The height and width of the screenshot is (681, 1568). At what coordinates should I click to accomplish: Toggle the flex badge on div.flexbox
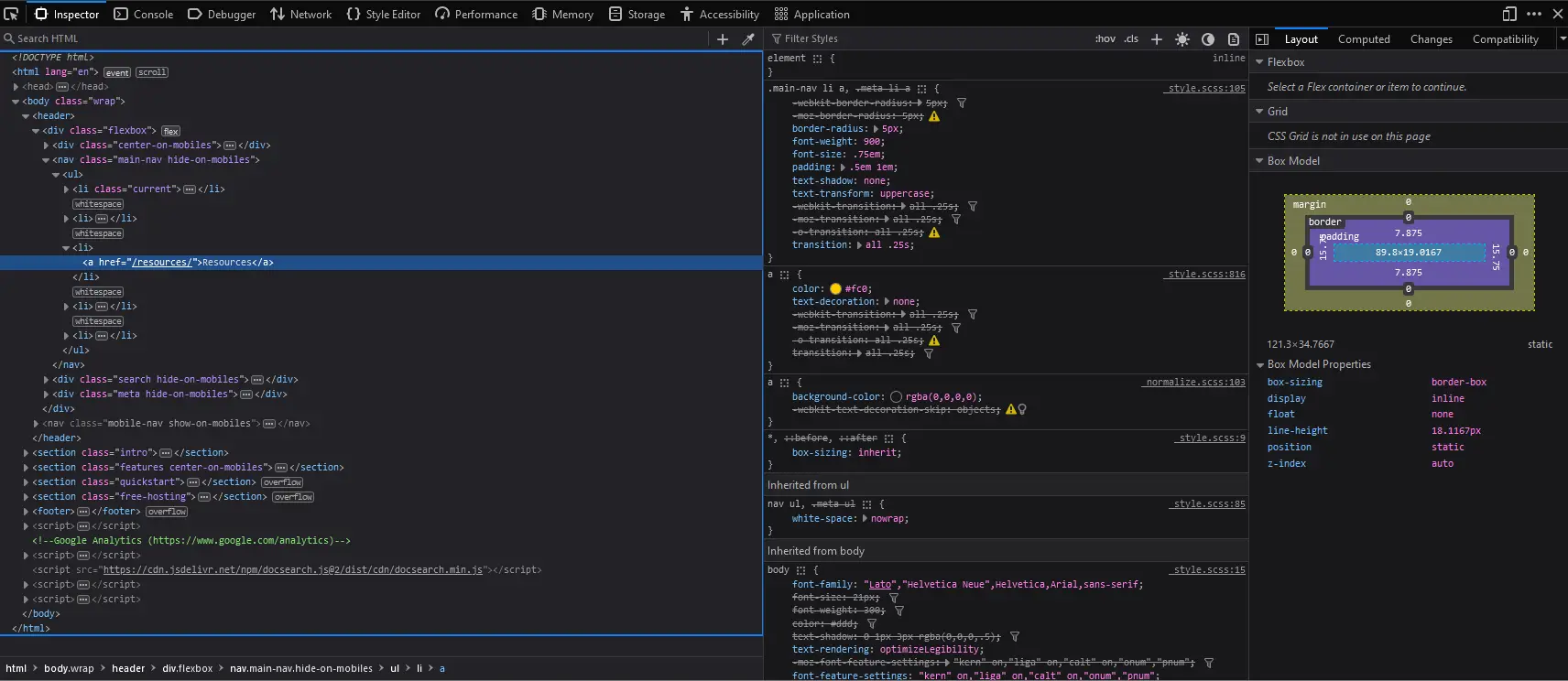coord(171,131)
